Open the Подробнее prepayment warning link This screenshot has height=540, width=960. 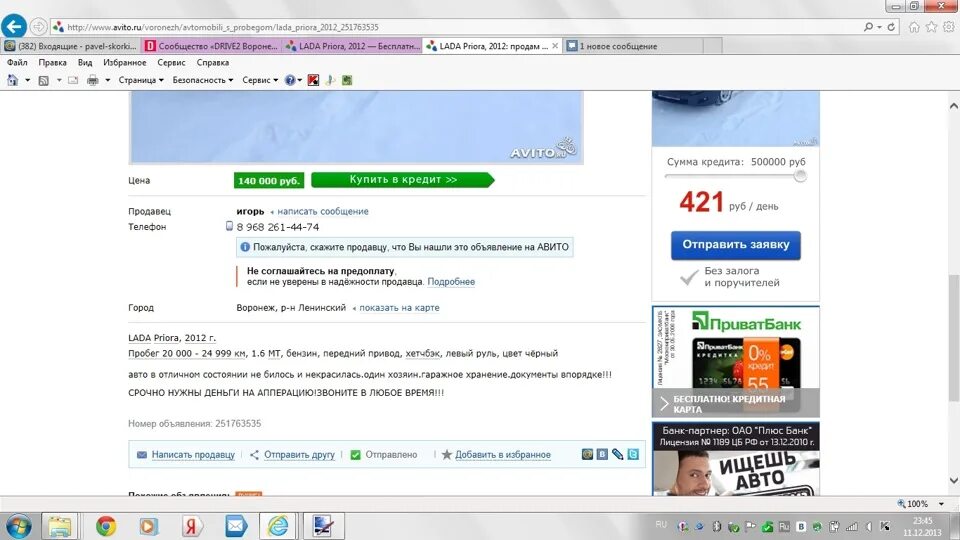451,282
